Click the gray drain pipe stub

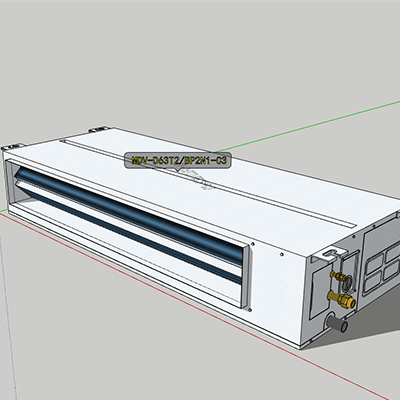(x=337, y=323)
